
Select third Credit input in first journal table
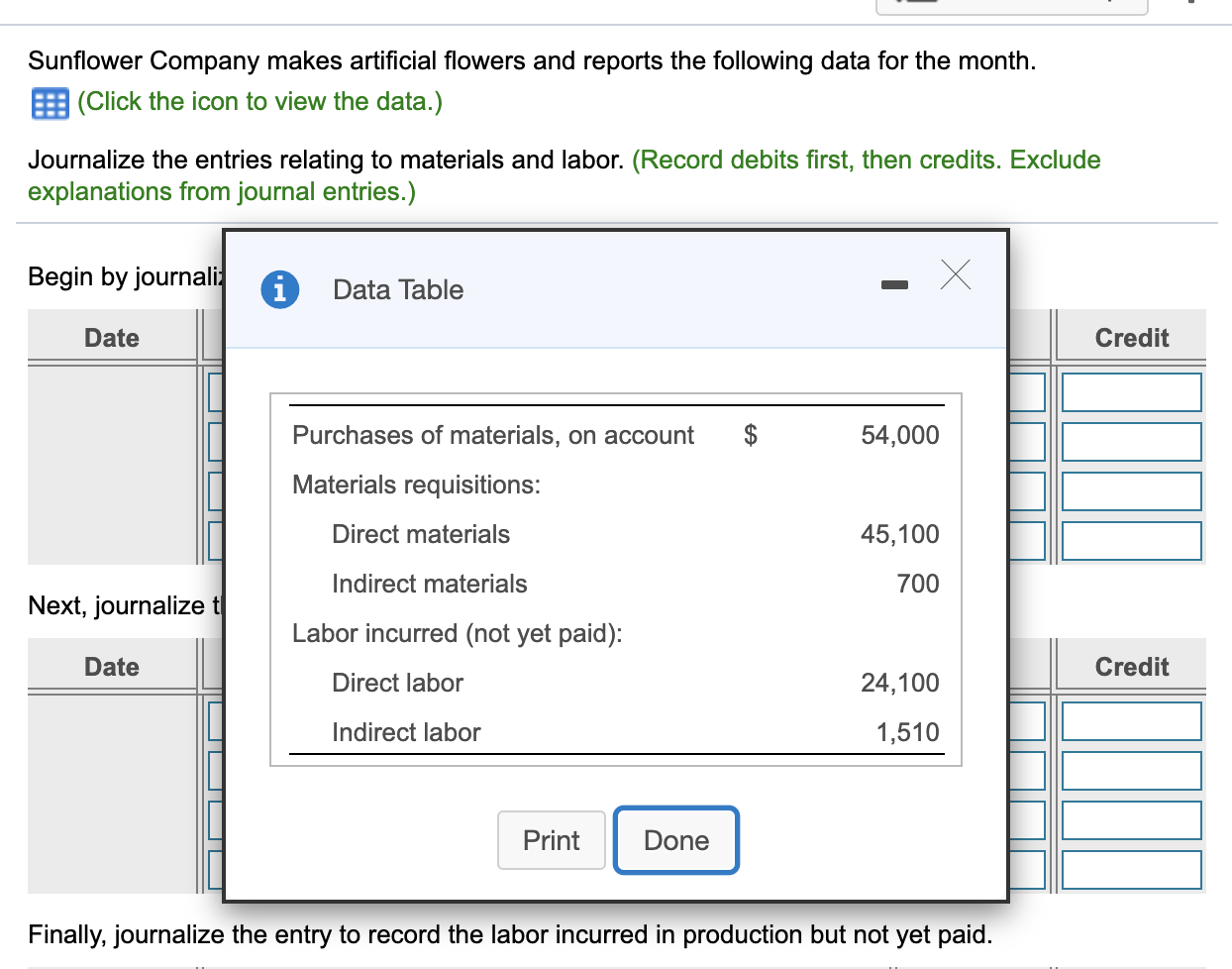(x=1132, y=491)
